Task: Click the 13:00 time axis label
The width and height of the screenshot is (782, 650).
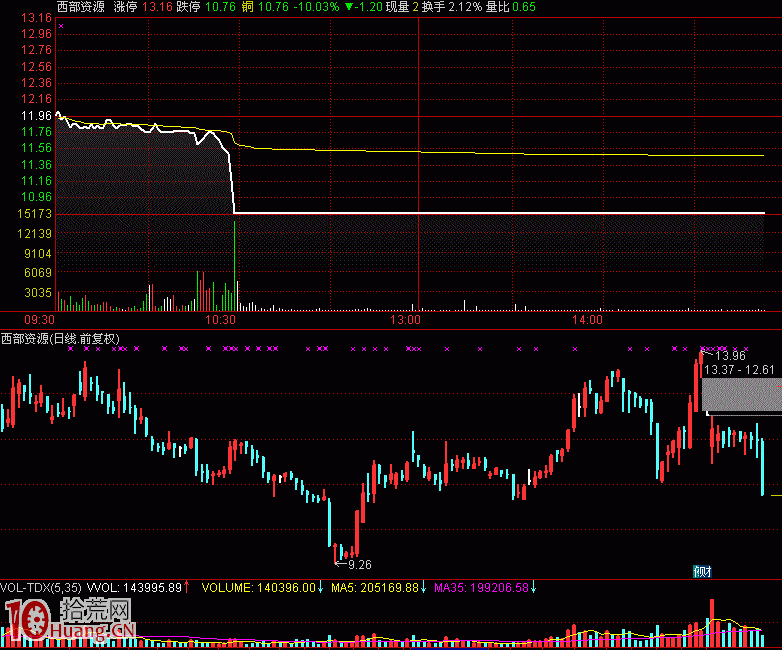Action: click(405, 320)
